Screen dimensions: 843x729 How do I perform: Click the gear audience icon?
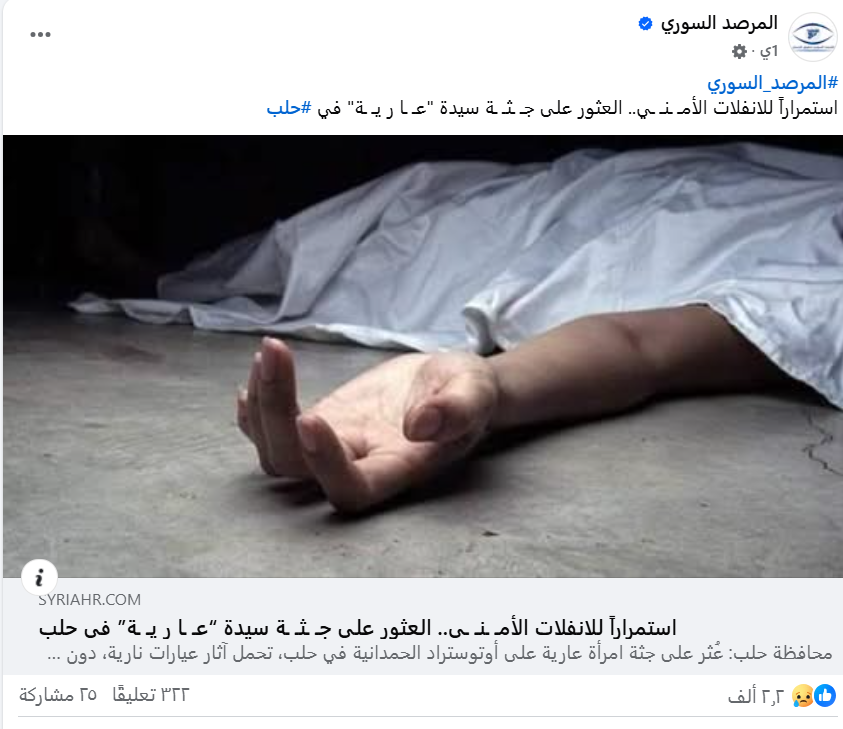(740, 52)
